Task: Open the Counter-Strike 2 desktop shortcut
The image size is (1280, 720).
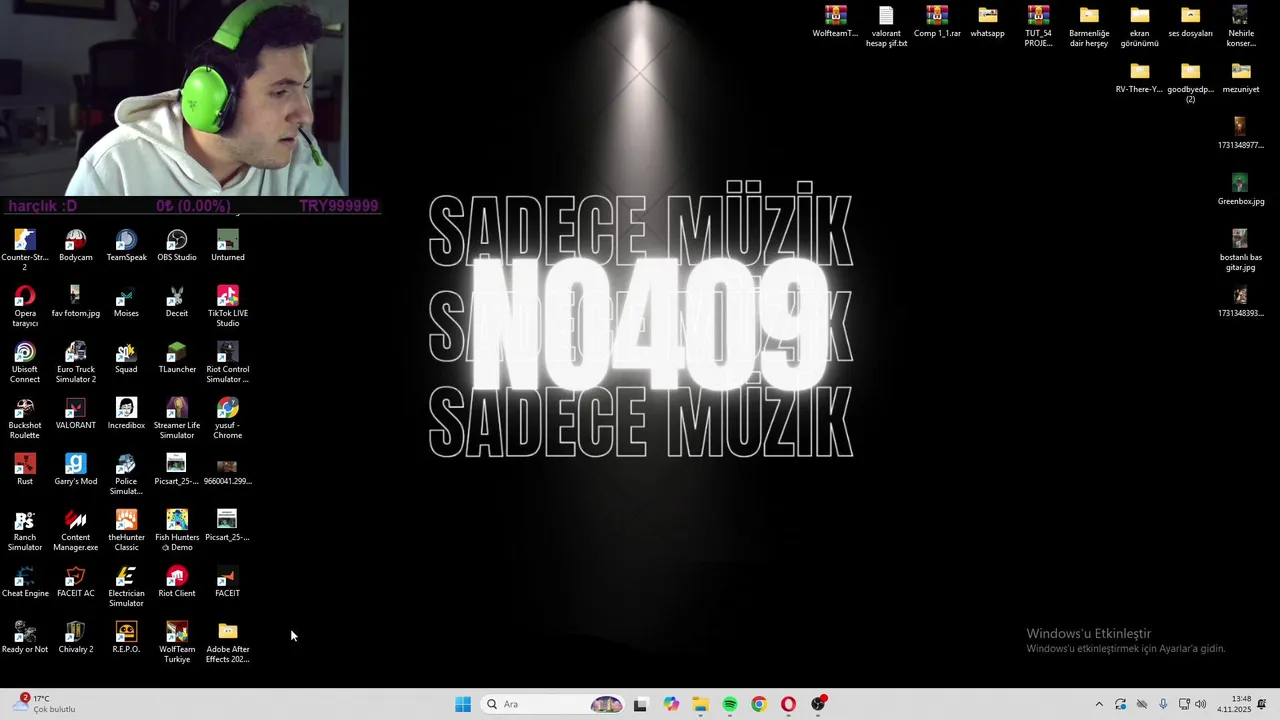Action: click(x=25, y=250)
